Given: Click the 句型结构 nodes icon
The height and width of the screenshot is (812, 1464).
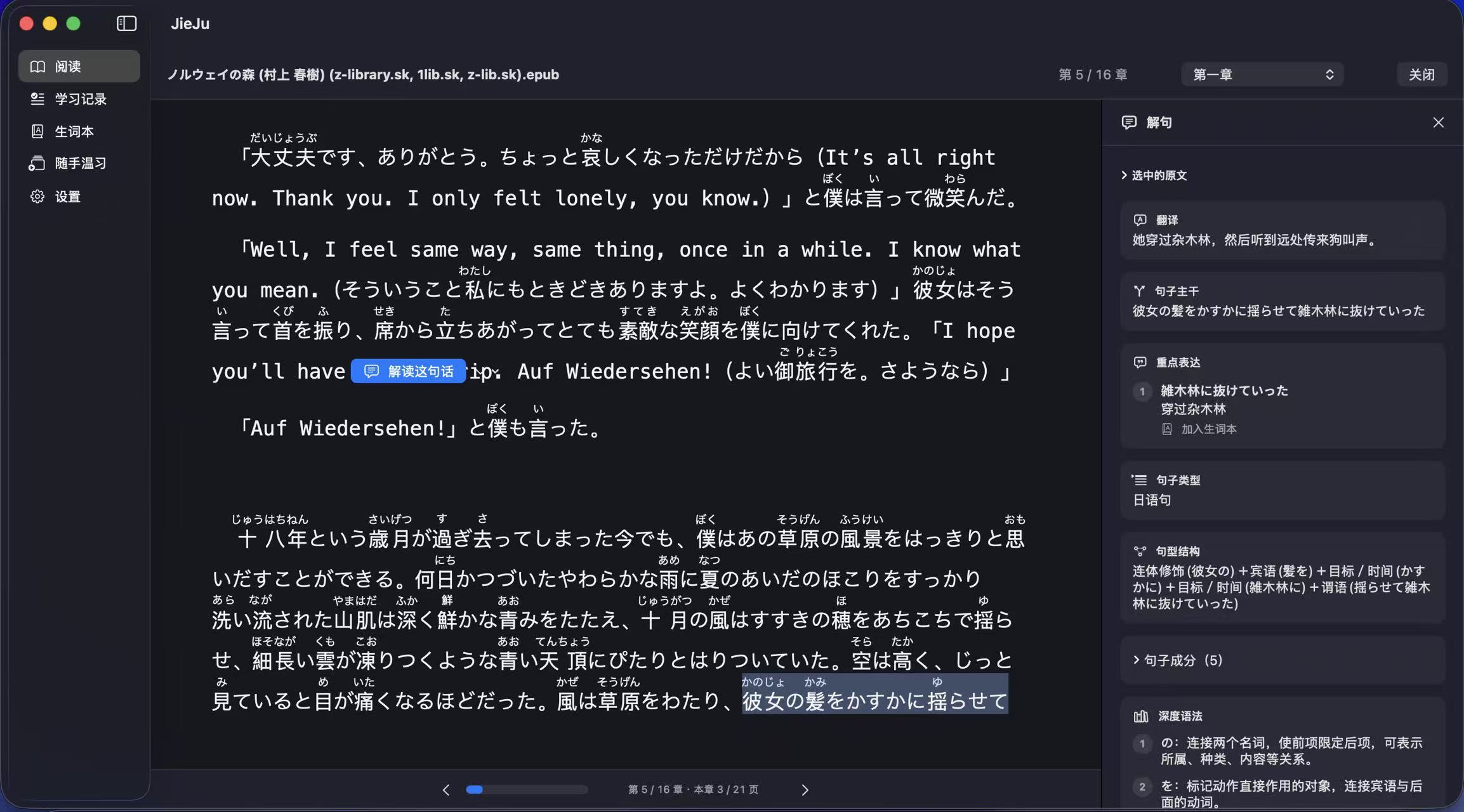Looking at the screenshot, I should (1140, 551).
